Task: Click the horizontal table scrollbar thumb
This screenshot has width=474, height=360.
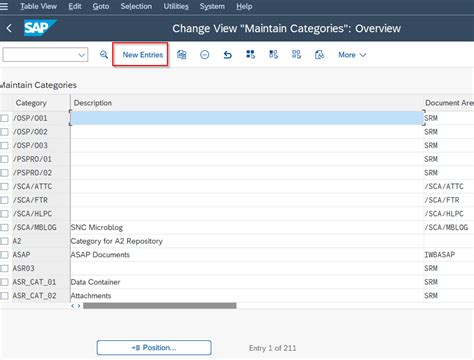Action: click(x=160, y=306)
